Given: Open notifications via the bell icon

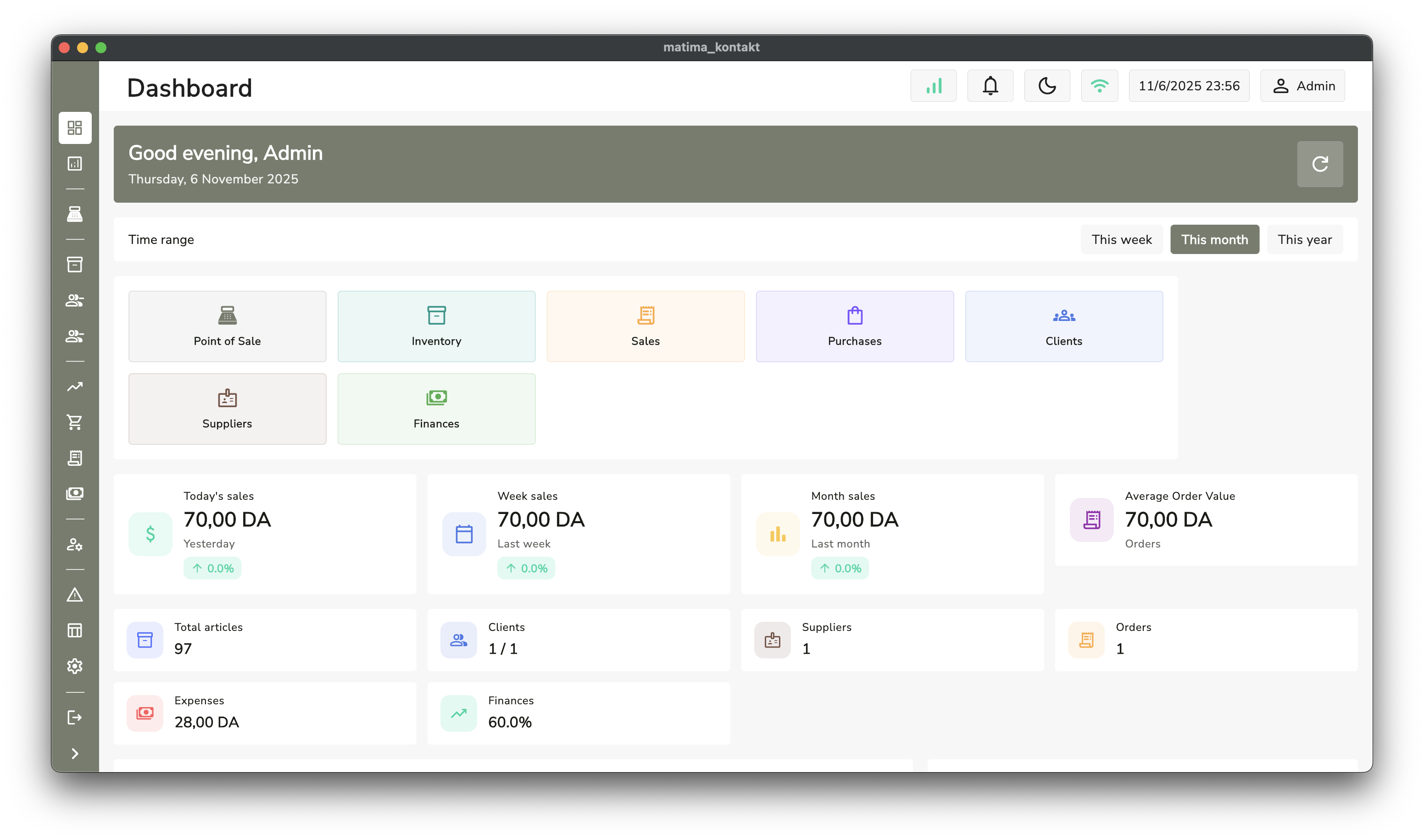Looking at the screenshot, I should coord(990,85).
